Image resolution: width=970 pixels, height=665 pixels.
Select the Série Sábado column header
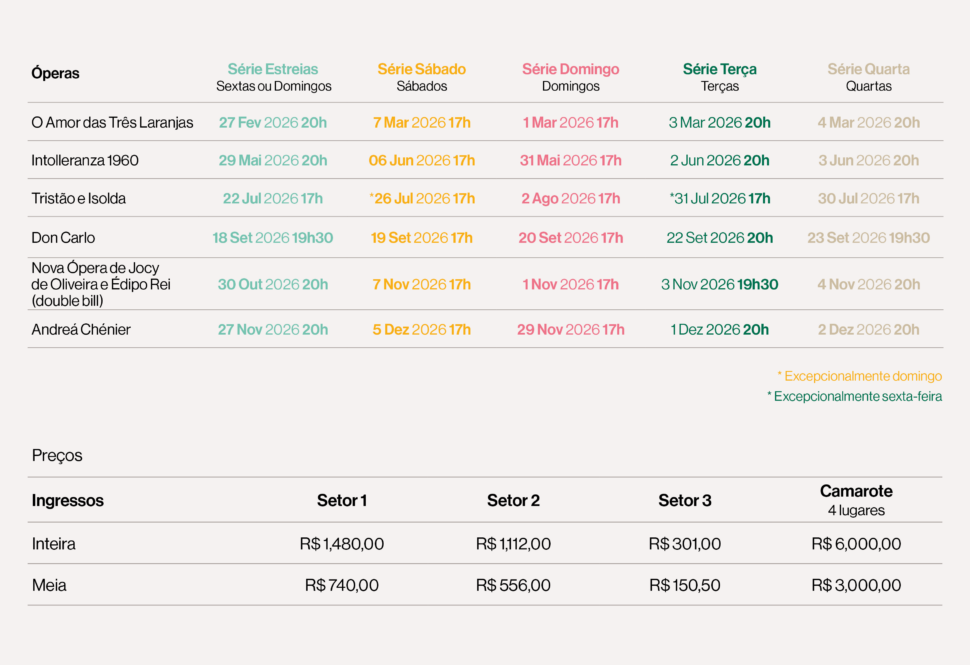point(421,69)
